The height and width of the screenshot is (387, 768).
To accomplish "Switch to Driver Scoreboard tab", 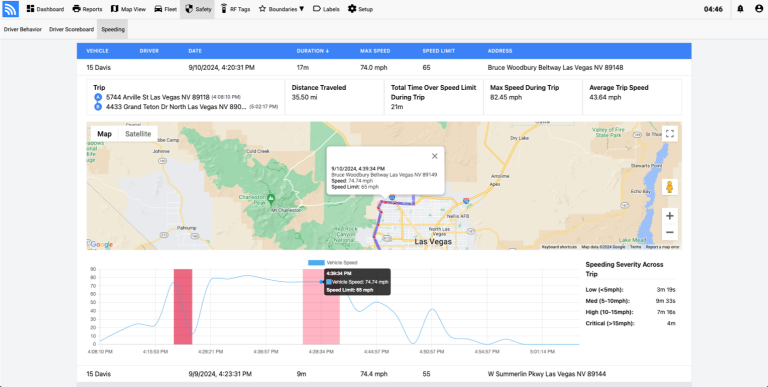I will click(x=72, y=29).
